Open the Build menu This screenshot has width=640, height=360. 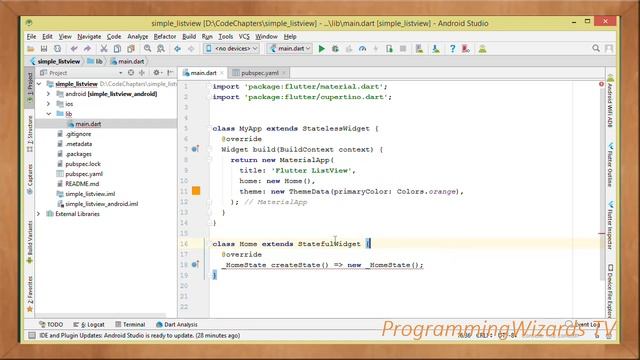click(189, 37)
